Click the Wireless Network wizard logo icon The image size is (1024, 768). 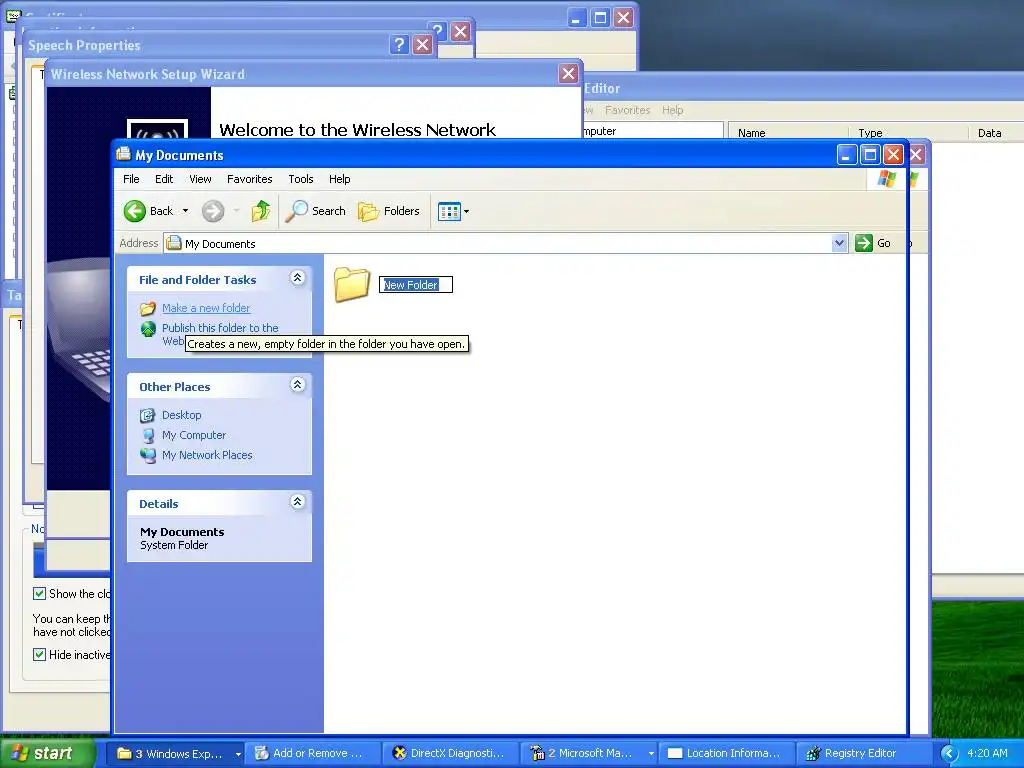[x=157, y=129]
